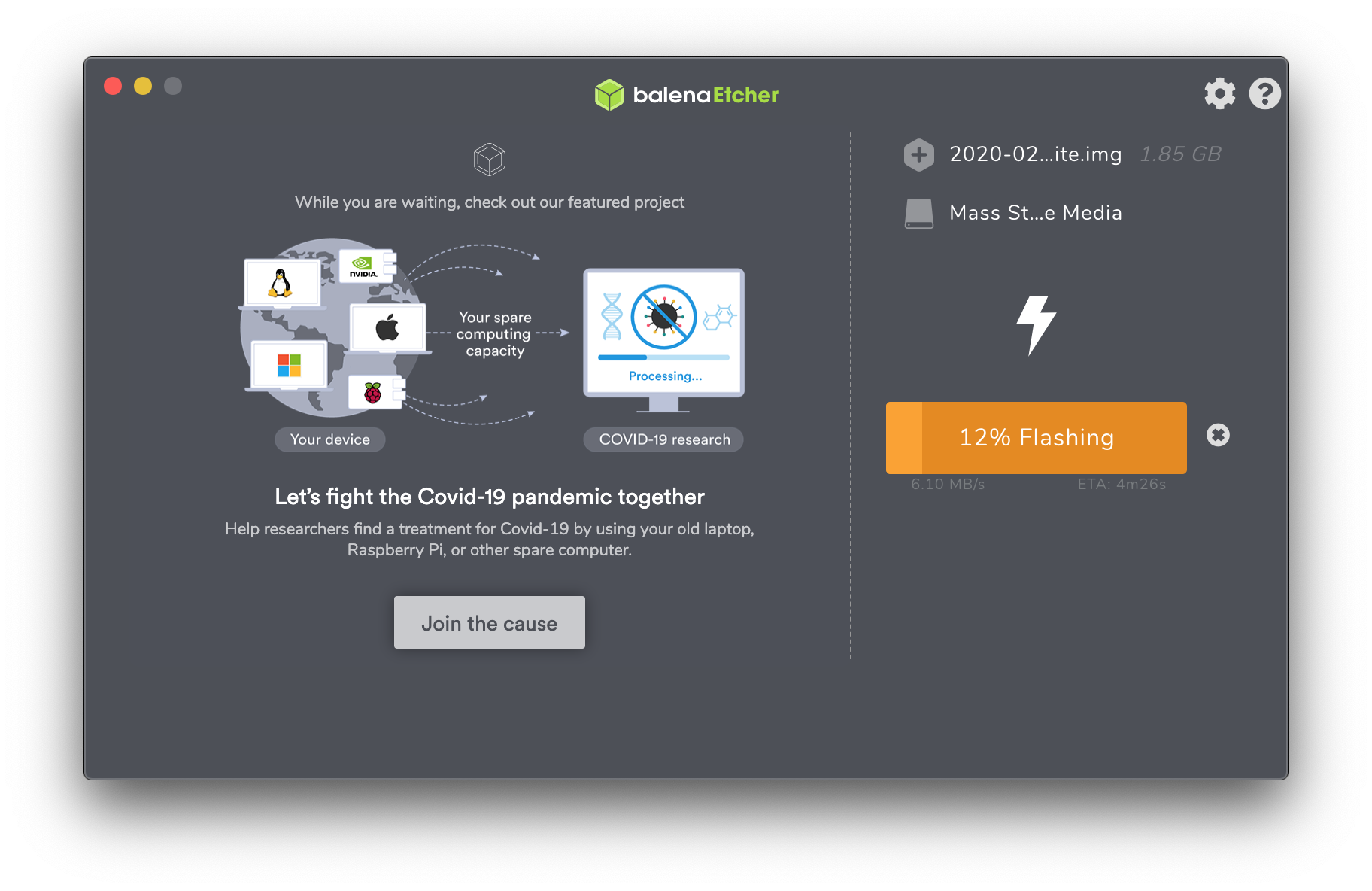The width and height of the screenshot is (1372, 891).
Task: Click the COVID-19 research label
Action: pyautogui.click(x=663, y=439)
